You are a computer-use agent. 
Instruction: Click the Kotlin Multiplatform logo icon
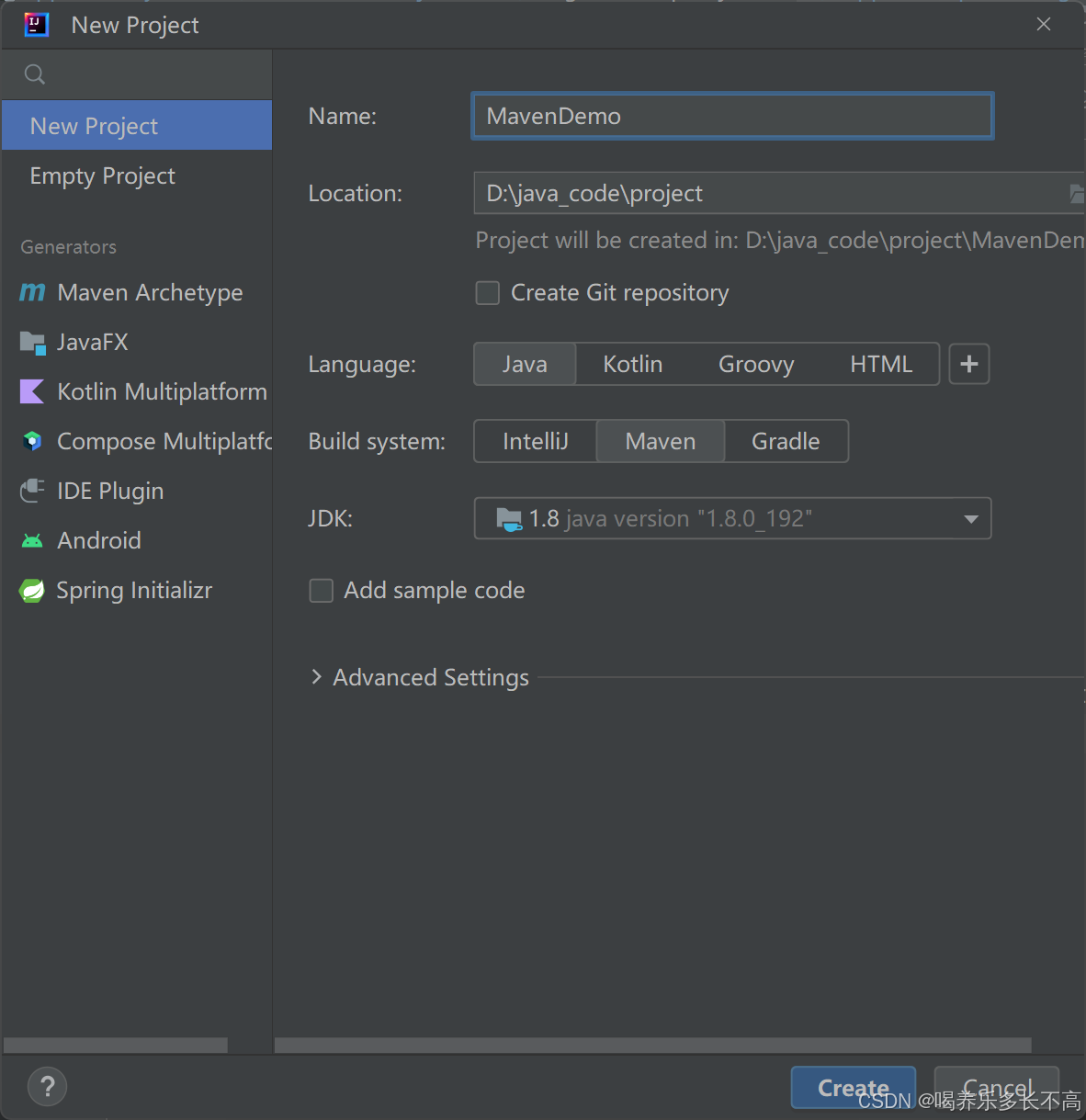point(32,391)
